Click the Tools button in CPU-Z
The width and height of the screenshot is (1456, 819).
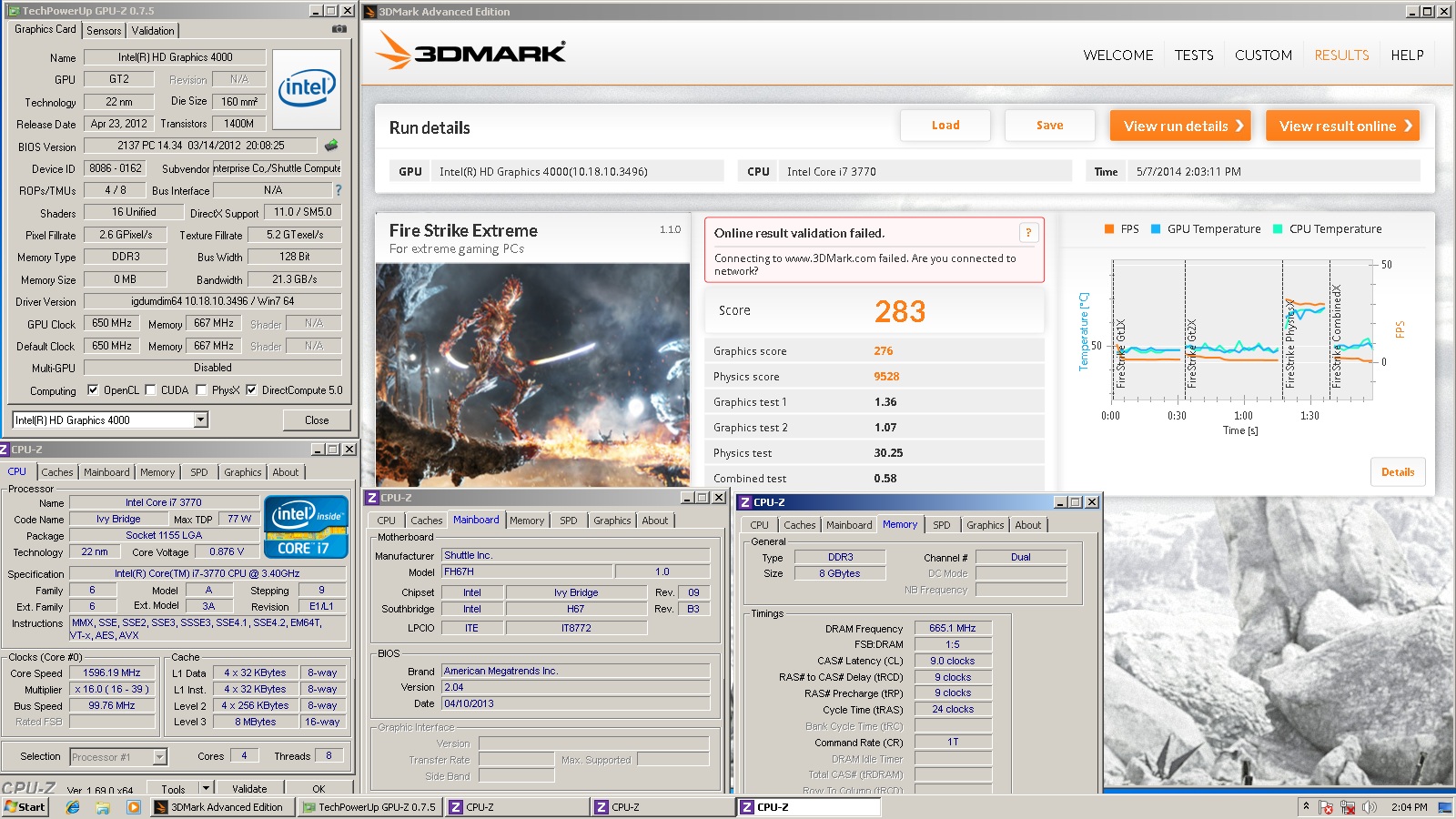pos(173,789)
